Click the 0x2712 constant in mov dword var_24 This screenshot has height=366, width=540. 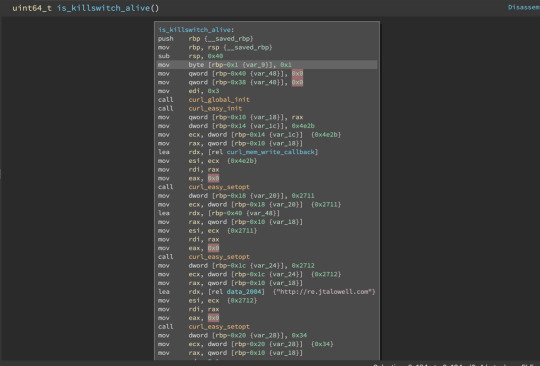[x=303, y=266]
